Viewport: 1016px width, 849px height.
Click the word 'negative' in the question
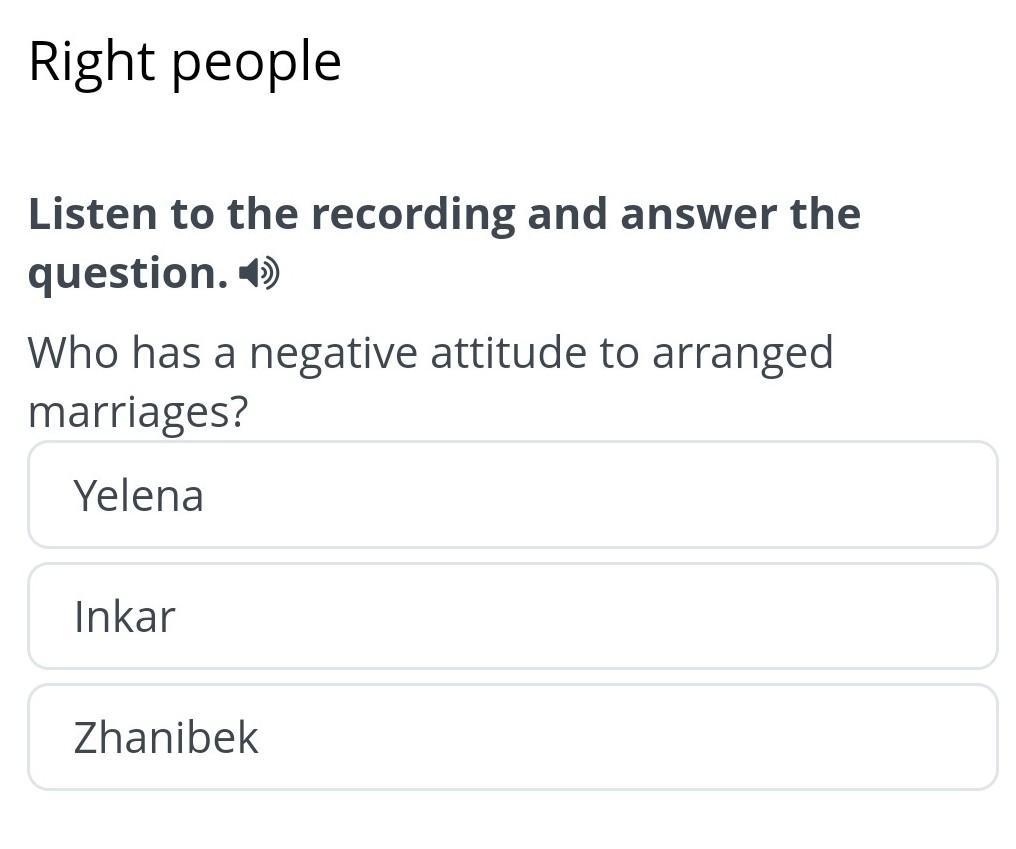click(333, 354)
